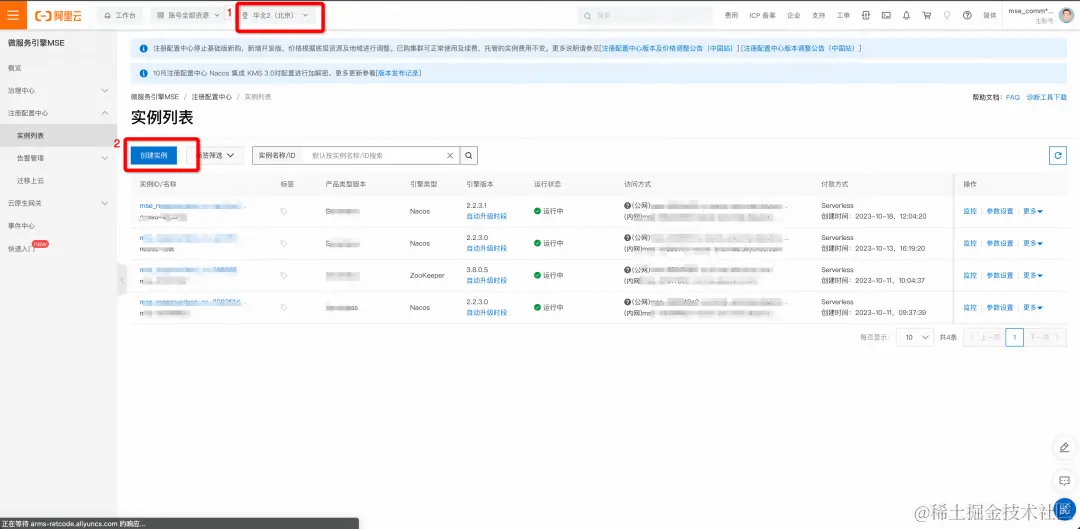
Task: Click 参数设置 for the 2.2.3.1 instance
Action: (999, 211)
